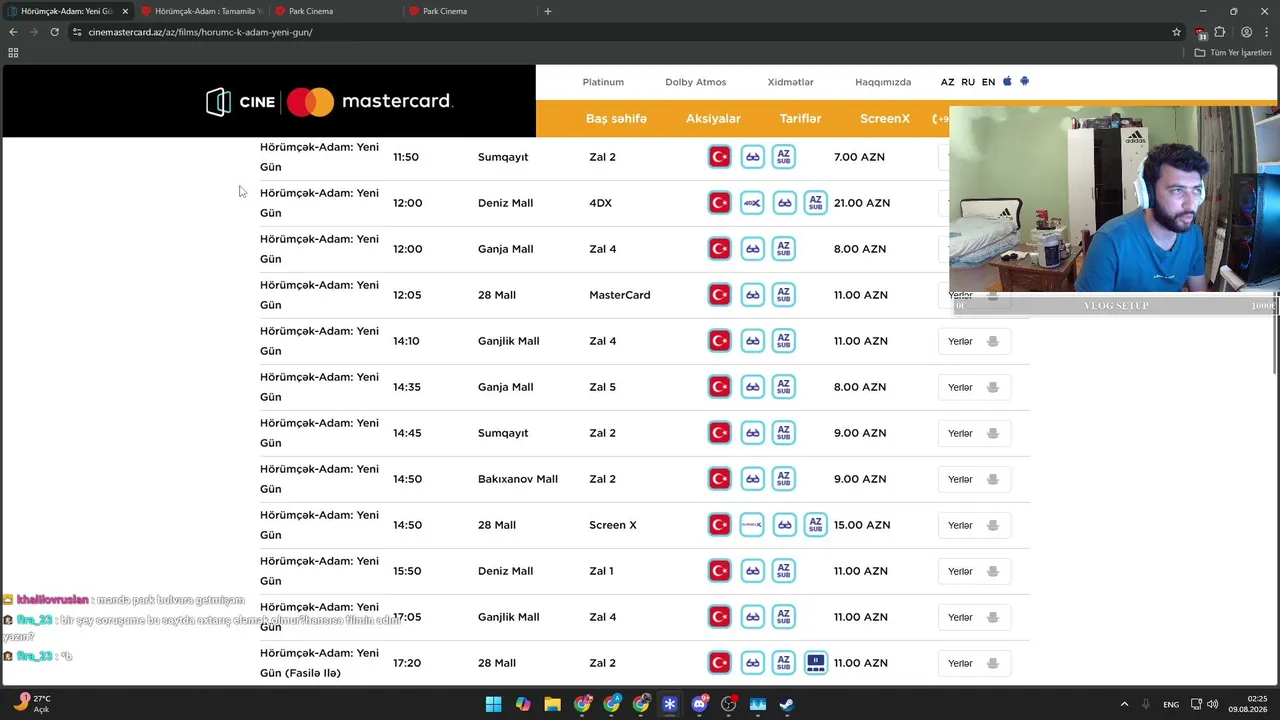Image resolution: width=1280 pixels, height=720 pixels.
Task: Open the Haqqımızda menu item
Action: [x=883, y=82]
